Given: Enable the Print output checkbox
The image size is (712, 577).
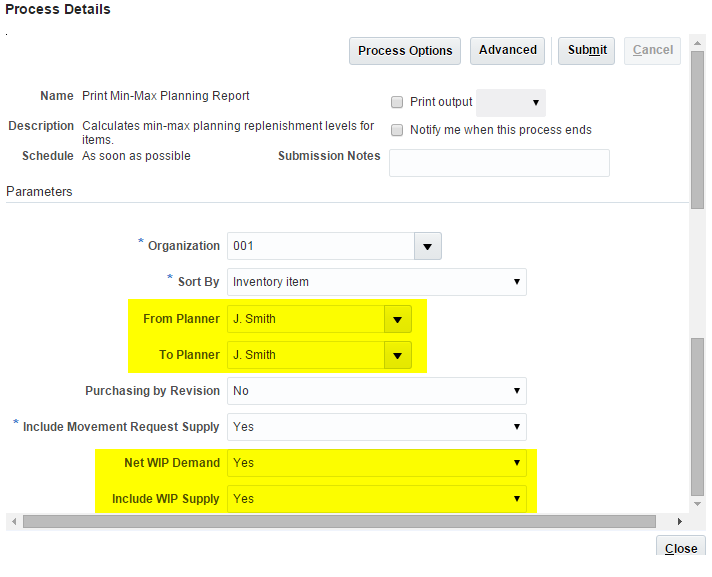Looking at the screenshot, I should point(397,102).
